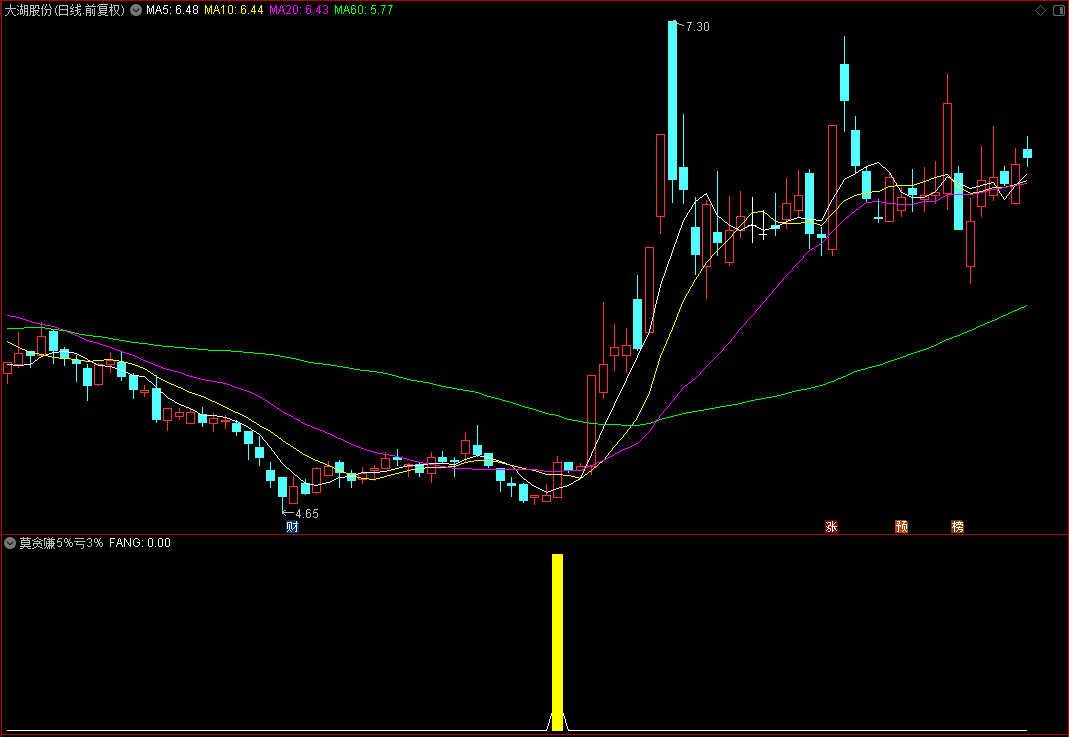The height and width of the screenshot is (737, 1069).
Task: Select the MA20: 6.43 indicator label
Action: point(299,10)
